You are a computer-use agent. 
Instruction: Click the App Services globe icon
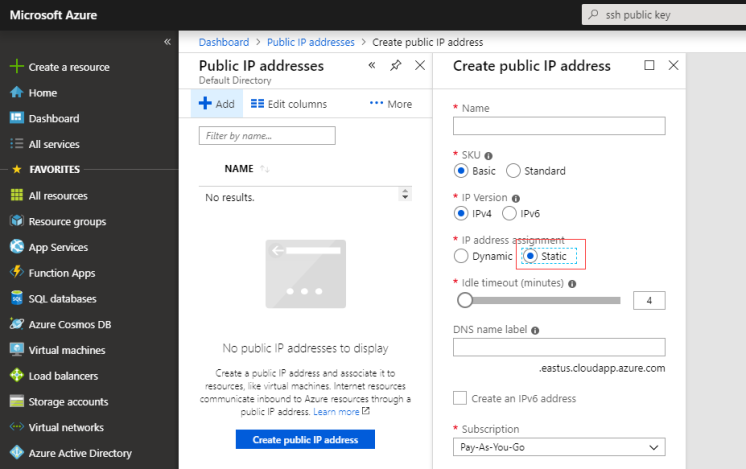(17, 246)
